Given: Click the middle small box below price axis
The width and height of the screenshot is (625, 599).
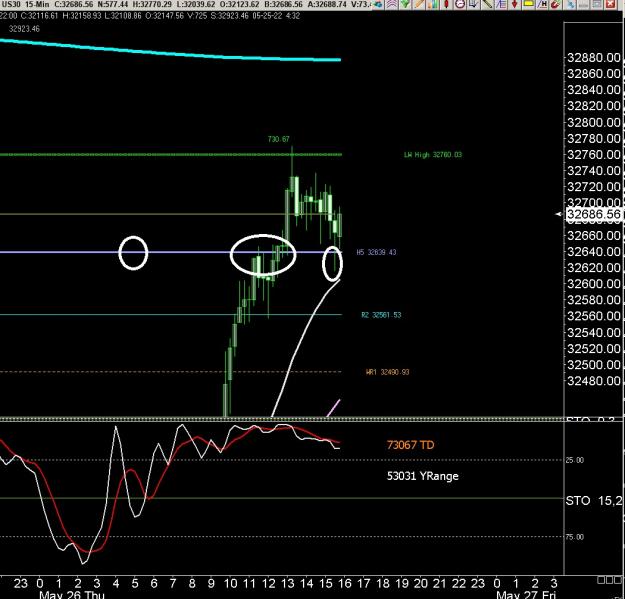Looking at the screenshot, I should click(x=607, y=580).
